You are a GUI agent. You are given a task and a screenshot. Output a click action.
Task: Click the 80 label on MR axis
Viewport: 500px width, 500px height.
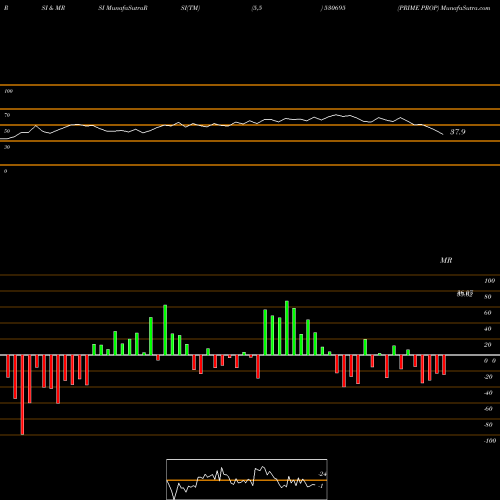(488, 297)
